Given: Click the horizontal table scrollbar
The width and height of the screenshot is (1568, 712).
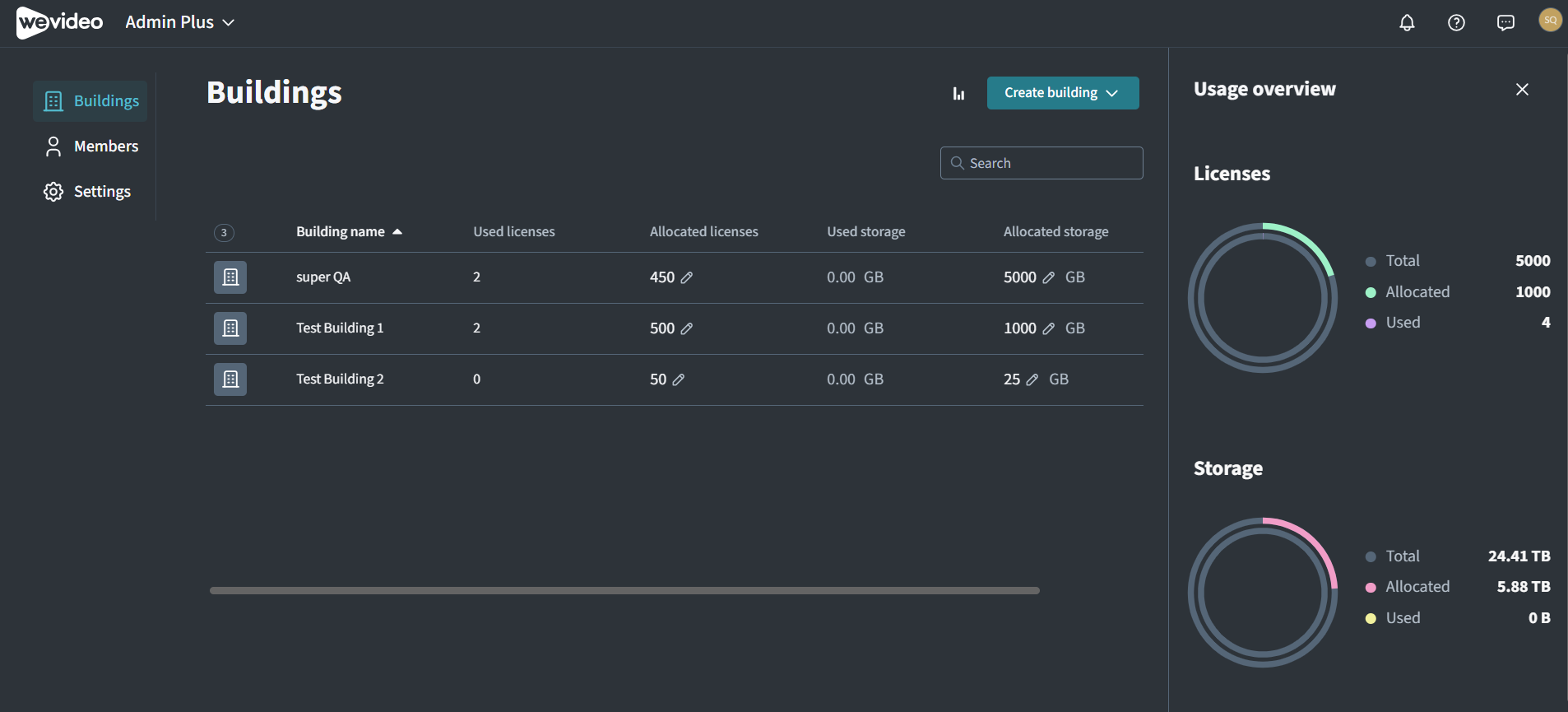Looking at the screenshot, I should [624, 590].
